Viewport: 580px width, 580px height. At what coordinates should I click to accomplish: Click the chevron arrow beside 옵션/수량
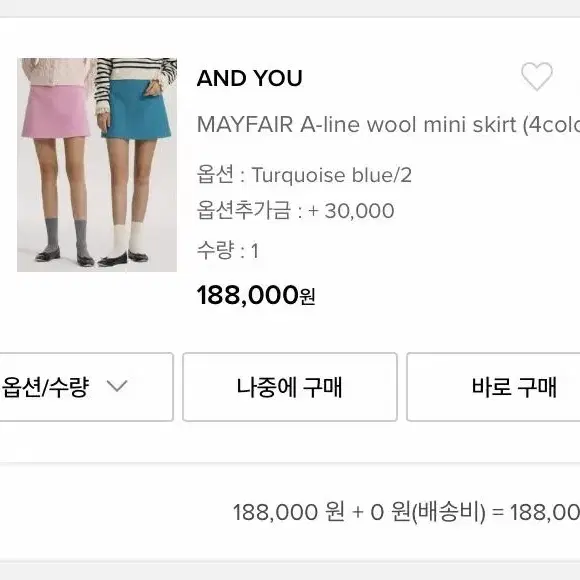[x=117, y=386]
